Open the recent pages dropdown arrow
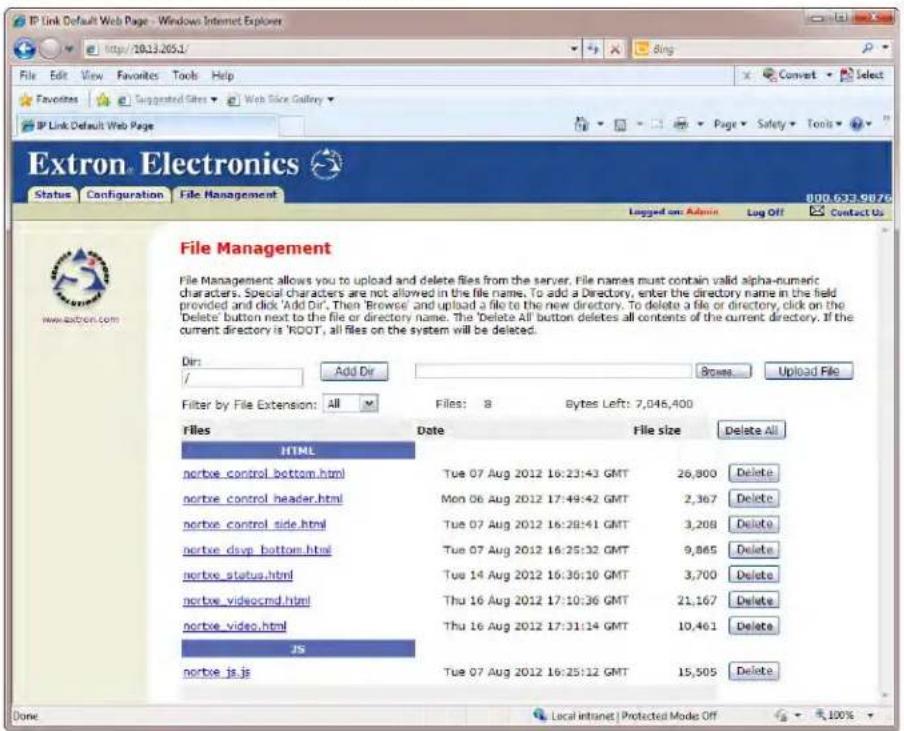The width and height of the screenshot is (904, 731). click(69, 50)
